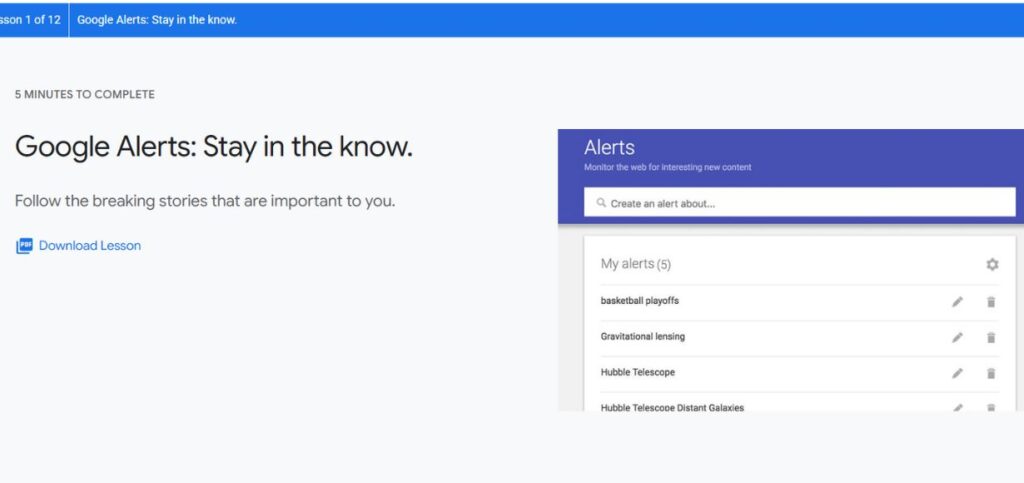Click the 'My alerts (5)' heading
This screenshot has height=483, width=1024.
[635, 264]
